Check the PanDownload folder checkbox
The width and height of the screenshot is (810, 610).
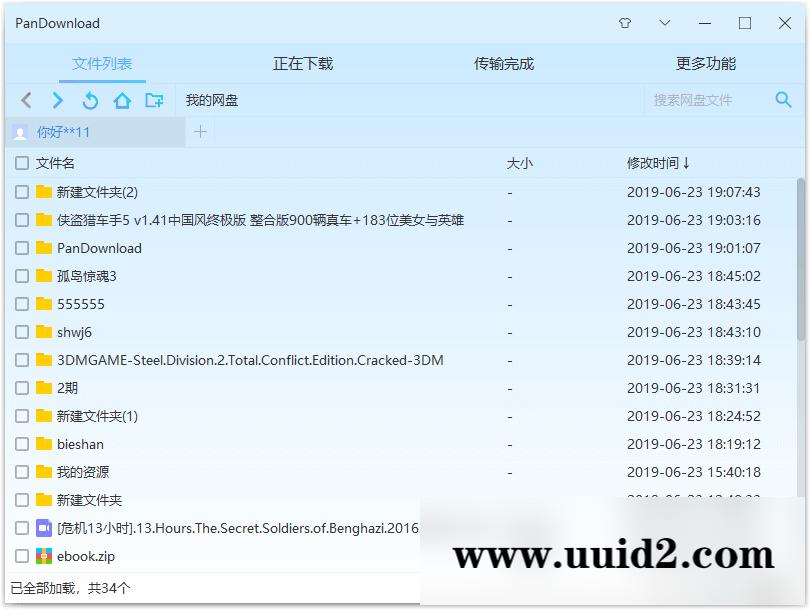[x=22, y=248]
